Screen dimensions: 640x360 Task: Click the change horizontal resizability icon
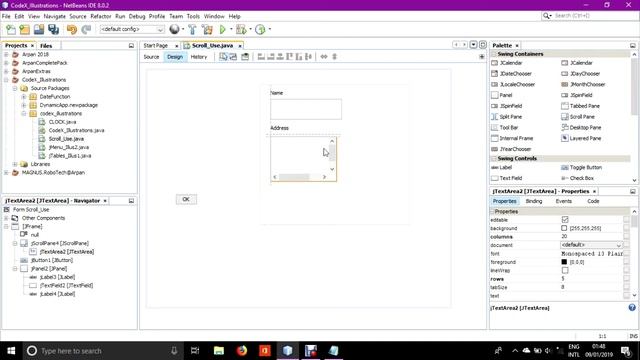(324, 57)
